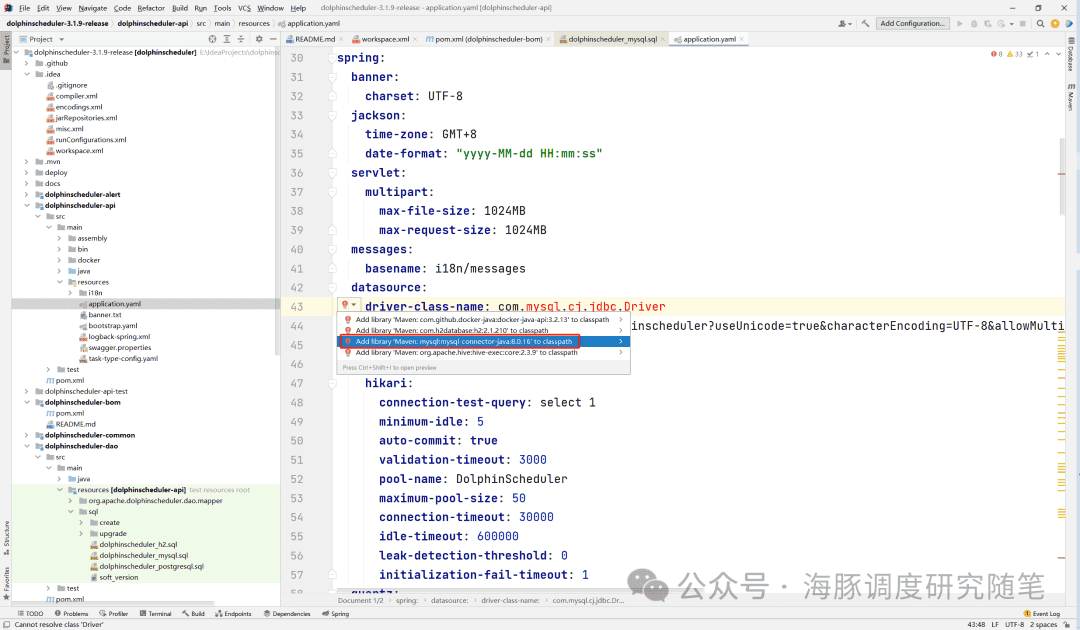Toggle the Maven side panel
The width and height of the screenshot is (1080, 630).
(x=1069, y=100)
